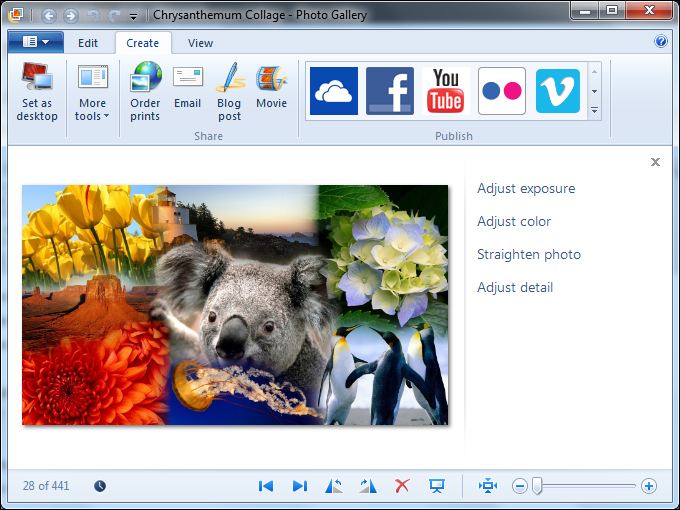Open Straighten photo settings
Image resolution: width=680 pixels, height=510 pixels.
click(529, 255)
